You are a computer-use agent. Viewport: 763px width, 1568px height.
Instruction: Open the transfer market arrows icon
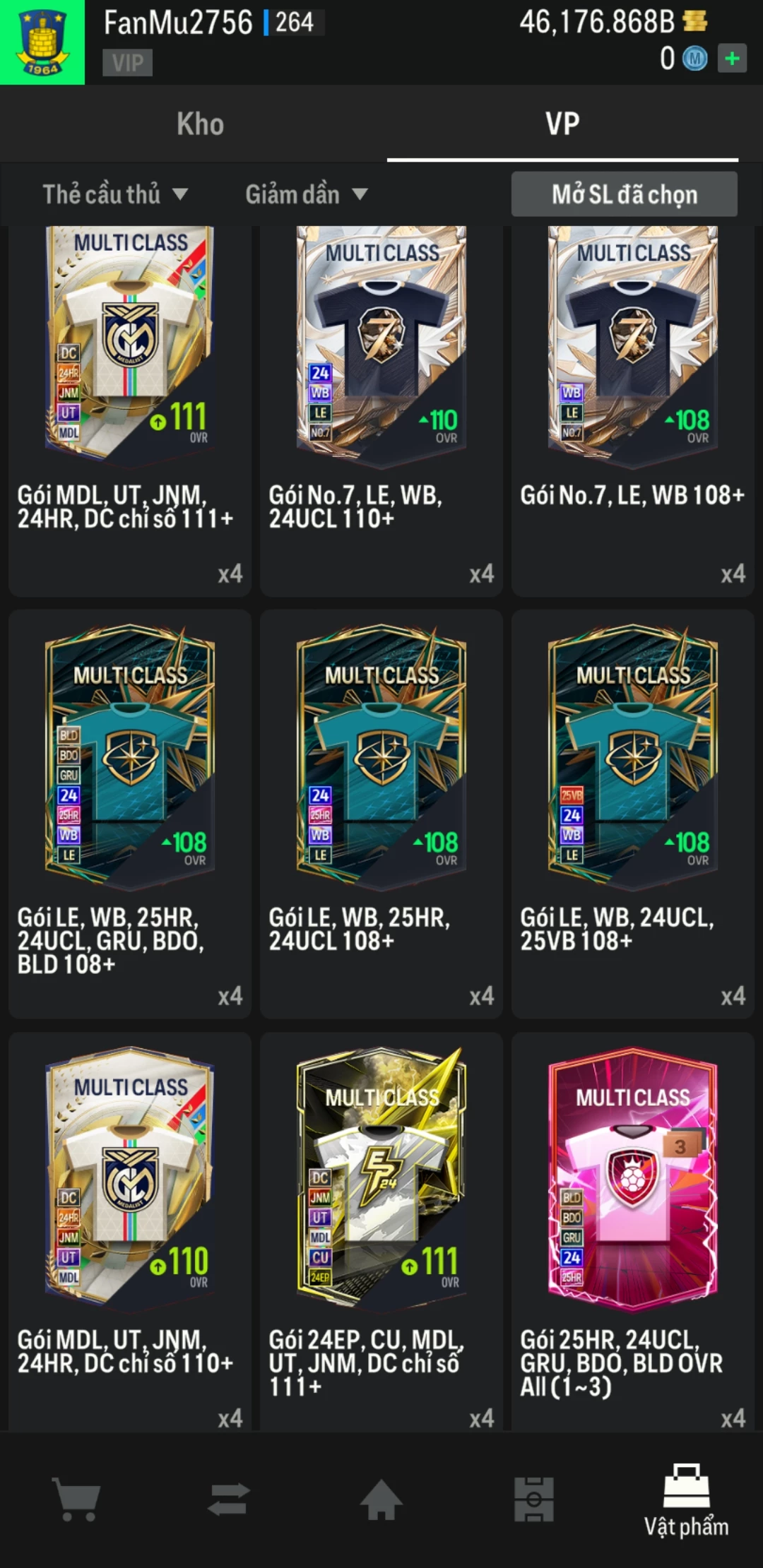(x=229, y=1499)
